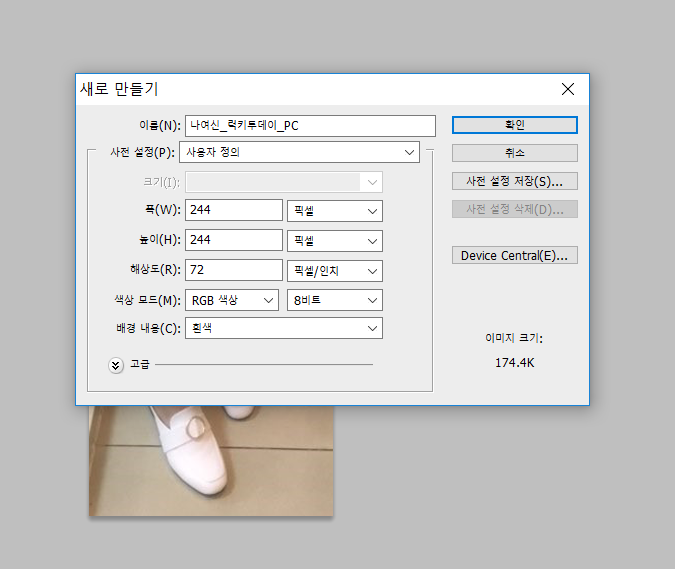Click the shoe photo canvas behind dialog
The width and height of the screenshot is (675, 569).
click(x=211, y=461)
